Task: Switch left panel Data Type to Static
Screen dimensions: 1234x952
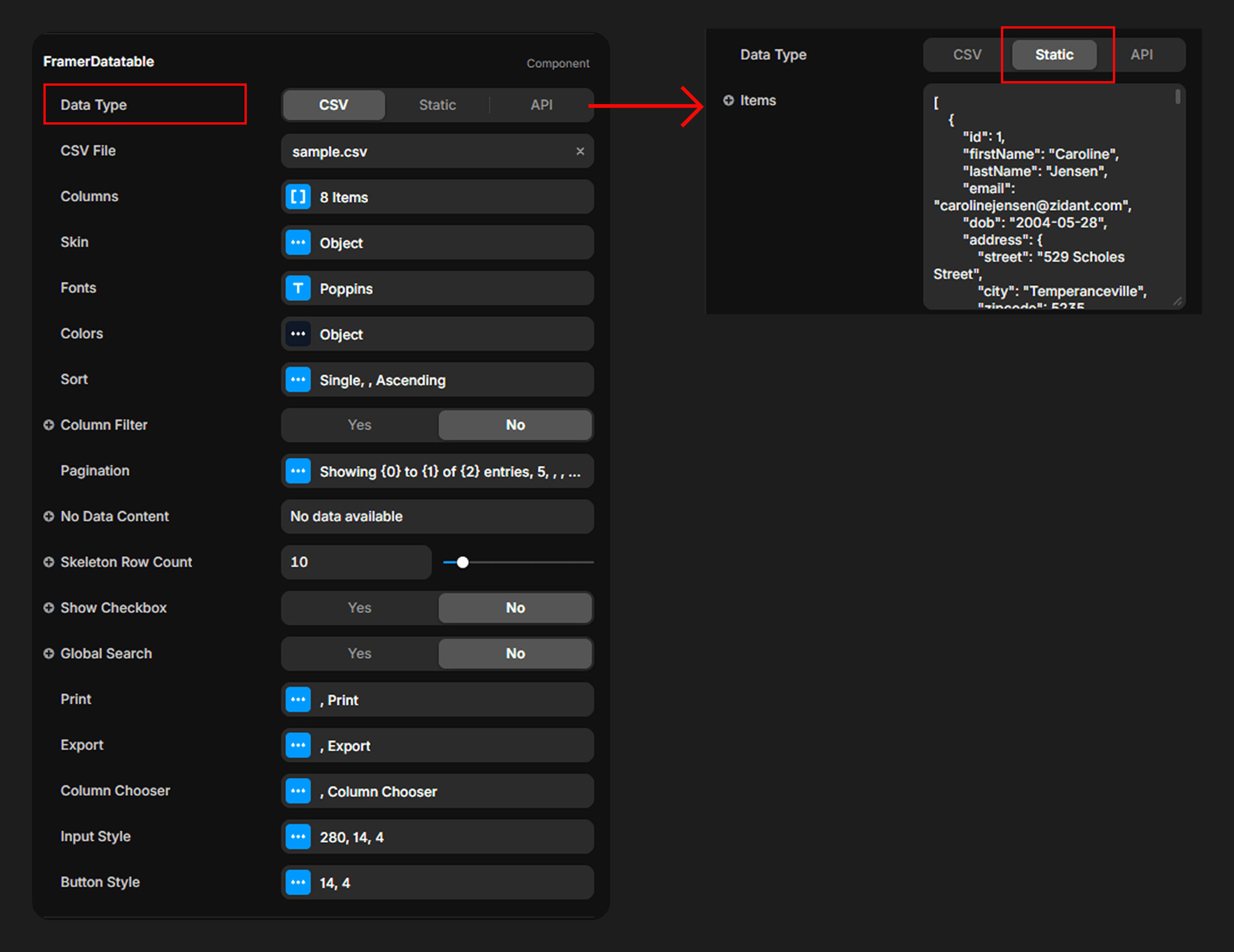Action: tap(437, 105)
